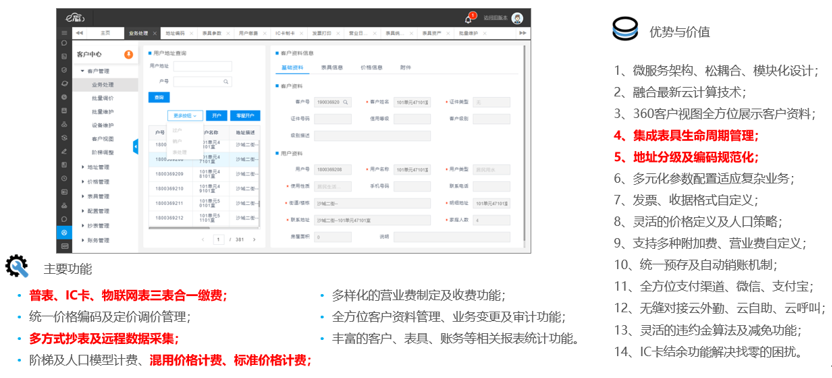Viewport: 832px width, 378px height.
Task: Close the IC卡制卡 tab
Action: [x=301, y=33]
